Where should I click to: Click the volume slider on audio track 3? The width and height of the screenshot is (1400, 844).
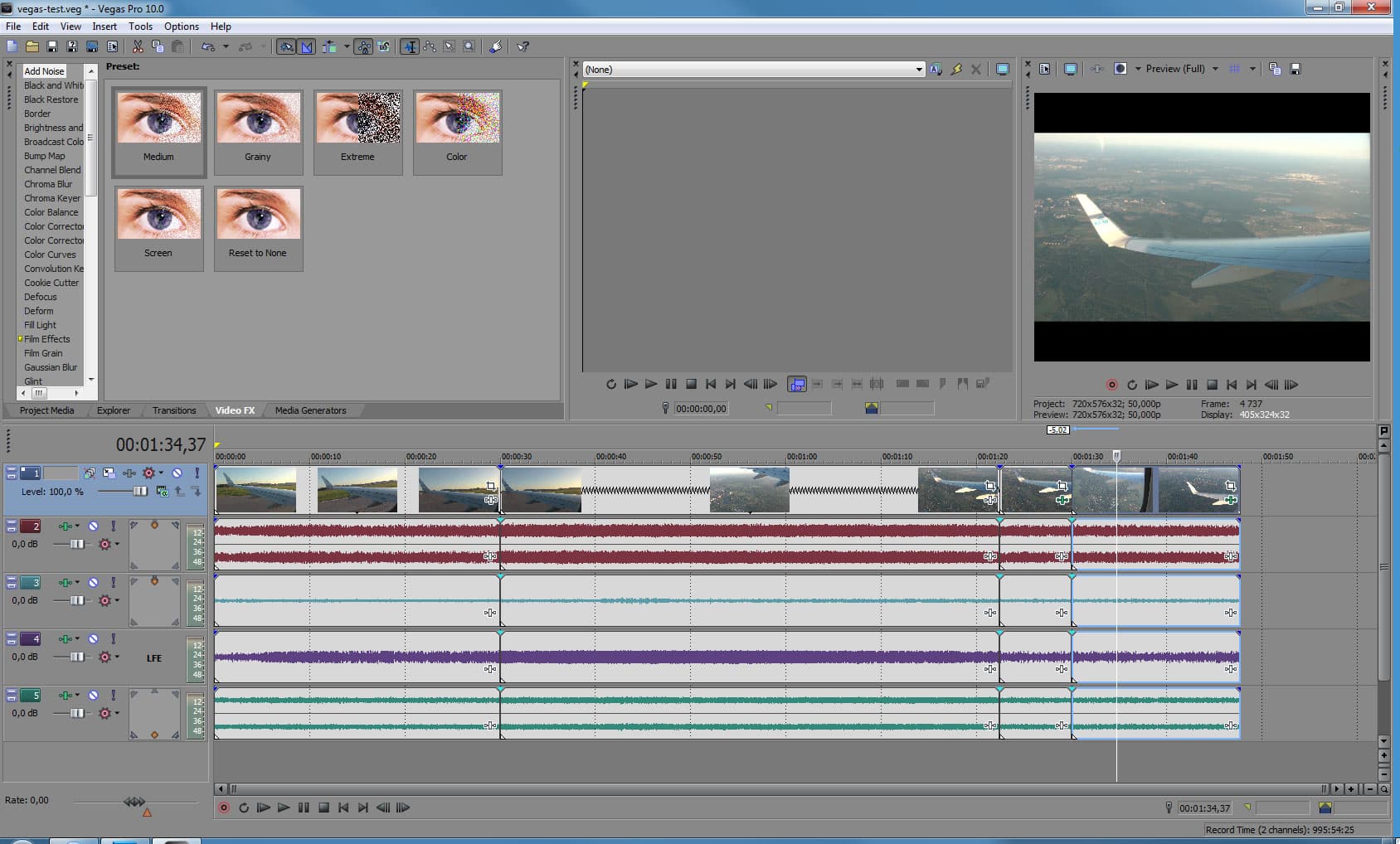coord(76,600)
